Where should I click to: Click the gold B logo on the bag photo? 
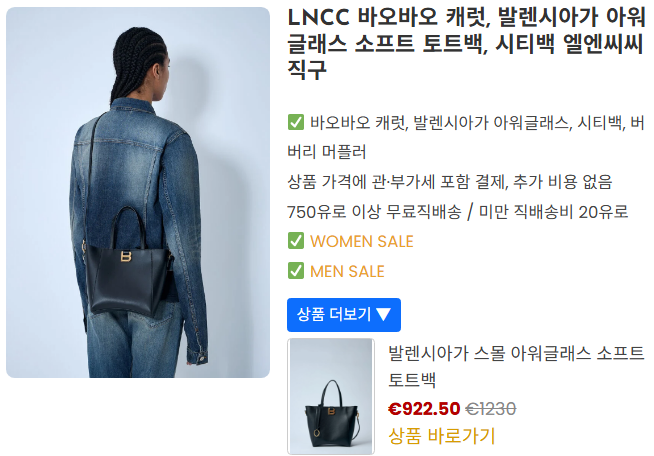(126, 256)
